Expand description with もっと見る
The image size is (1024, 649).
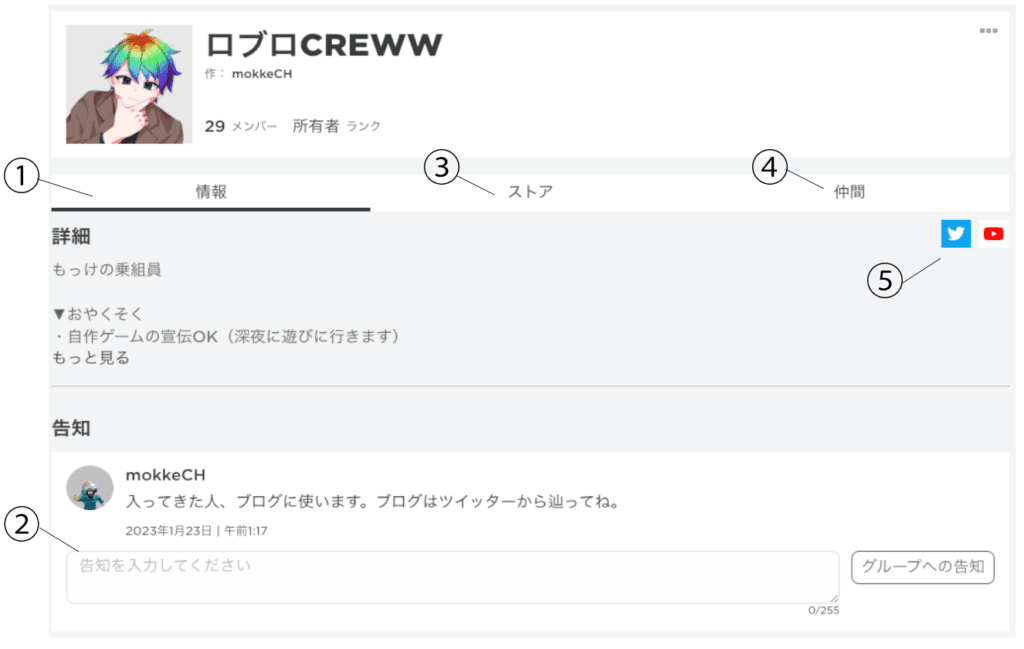[x=91, y=358]
